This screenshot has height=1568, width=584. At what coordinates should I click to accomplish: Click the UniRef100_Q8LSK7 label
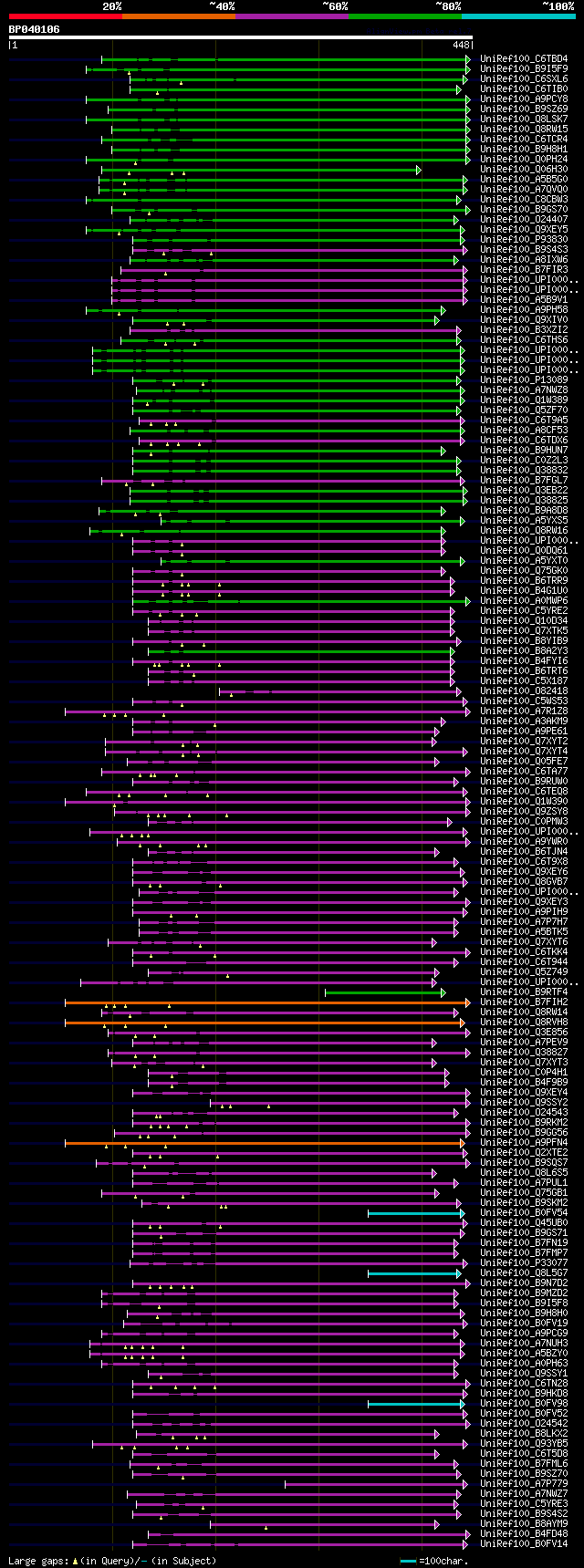(x=524, y=119)
